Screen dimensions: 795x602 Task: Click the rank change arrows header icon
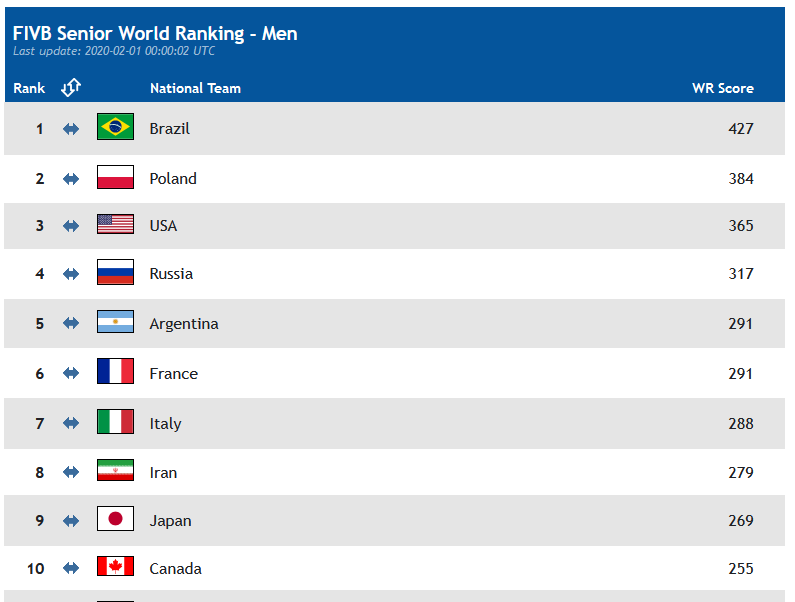click(71, 87)
